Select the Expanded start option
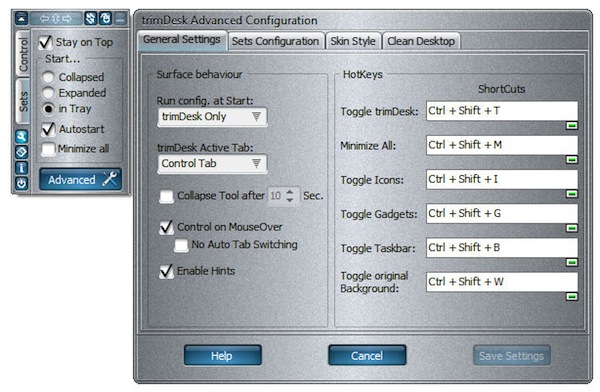The height and width of the screenshot is (392, 600). pos(48,93)
